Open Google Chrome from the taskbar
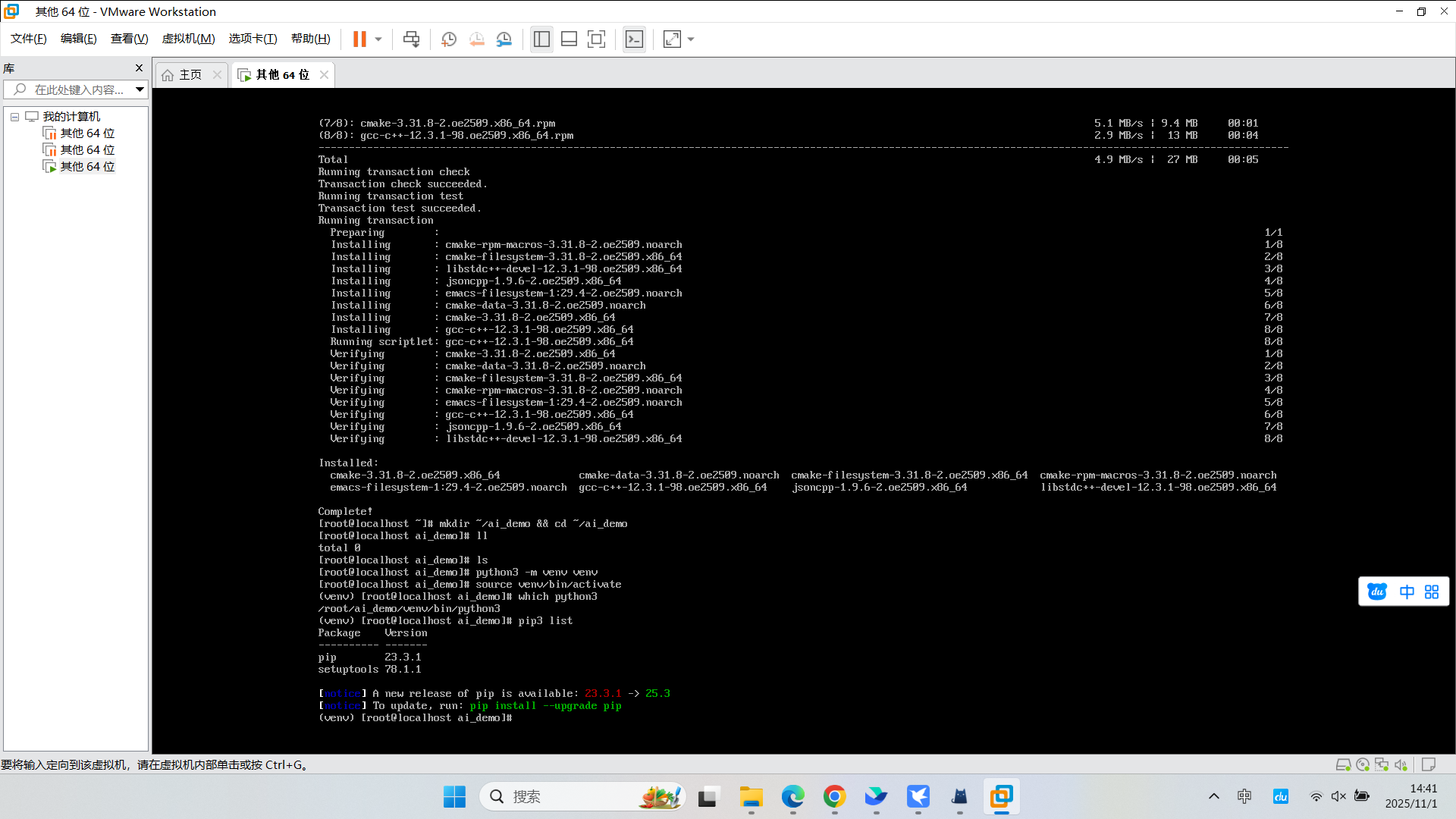Viewport: 1456px width, 819px height. point(834,796)
